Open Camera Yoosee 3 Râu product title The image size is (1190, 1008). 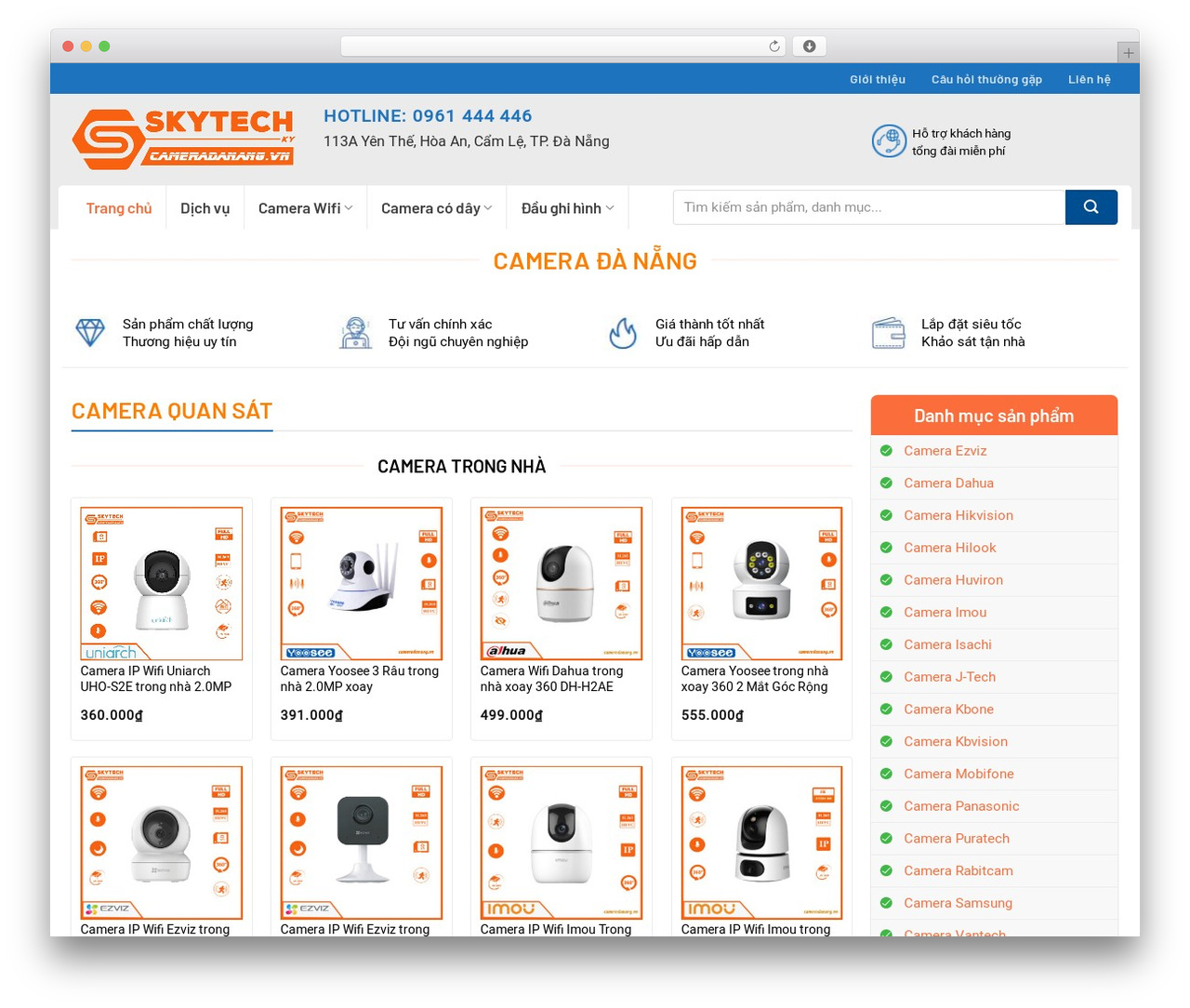(360, 679)
